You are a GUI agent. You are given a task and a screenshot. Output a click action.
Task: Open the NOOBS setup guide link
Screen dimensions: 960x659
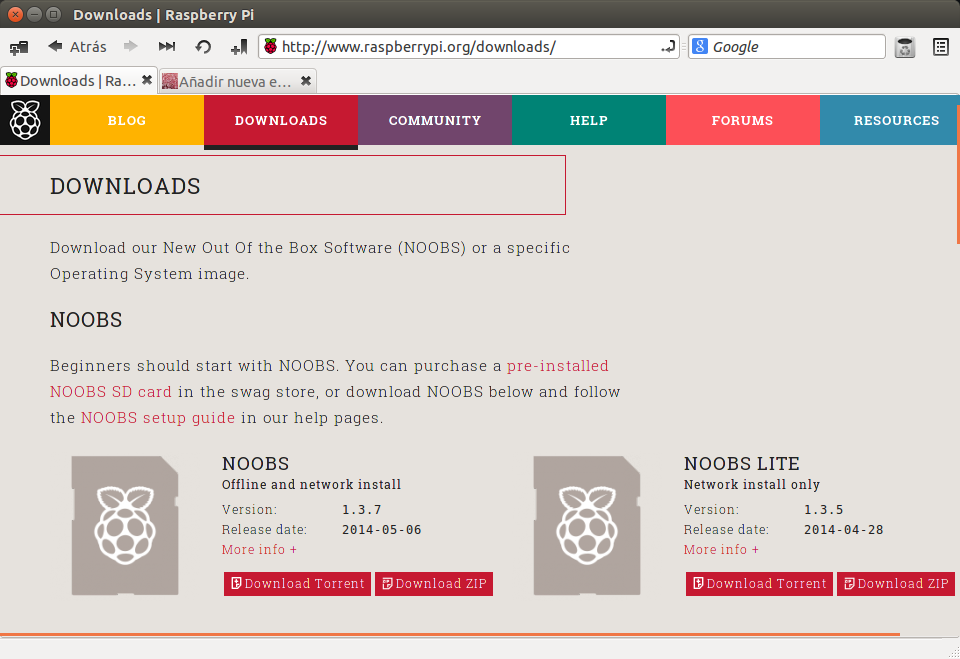[x=158, y=418]
